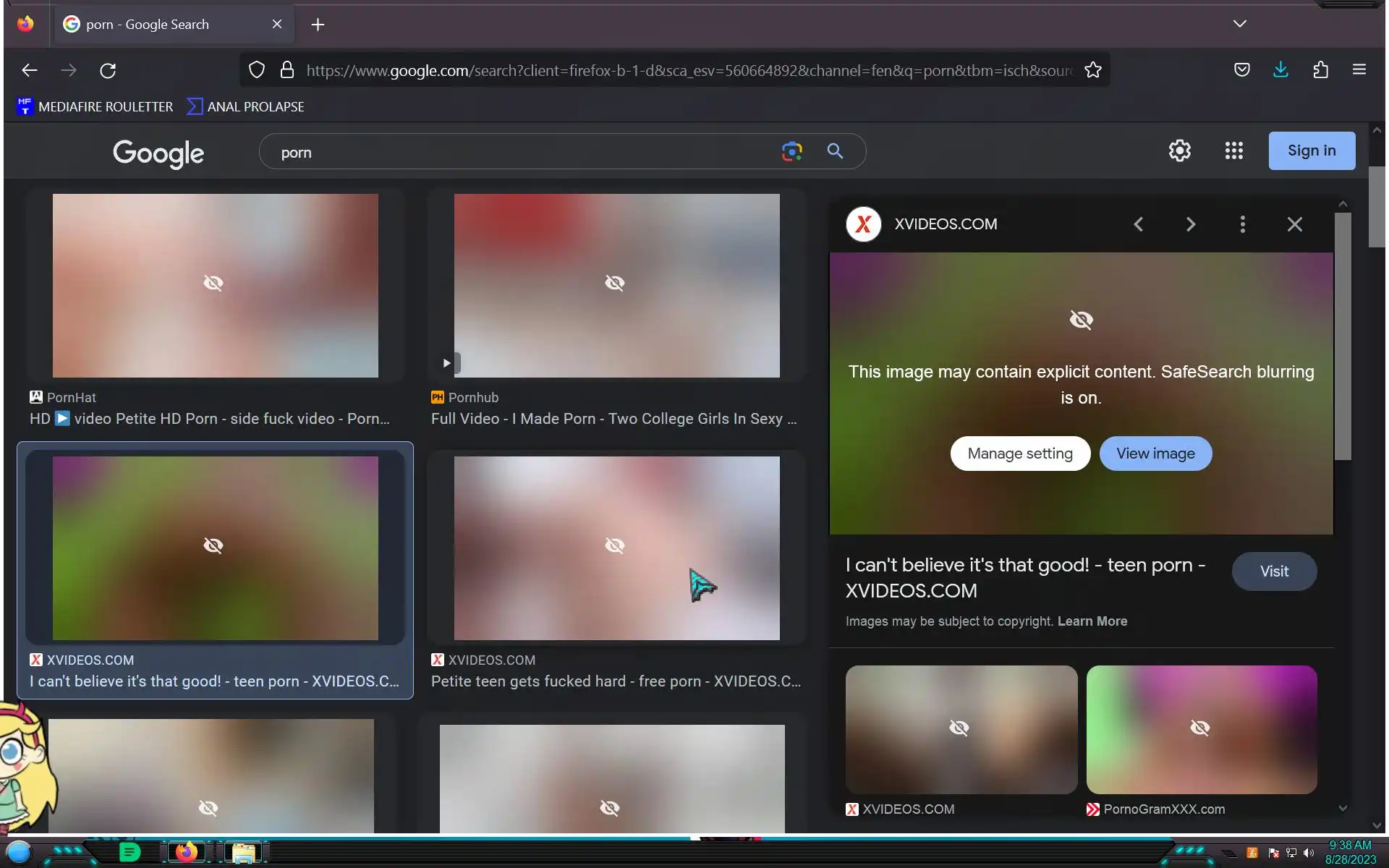The width and height of the screenshot is (1389, 868).
Task: Click the page's vertical scrollbar thumb
Action: pos(1376,206)
